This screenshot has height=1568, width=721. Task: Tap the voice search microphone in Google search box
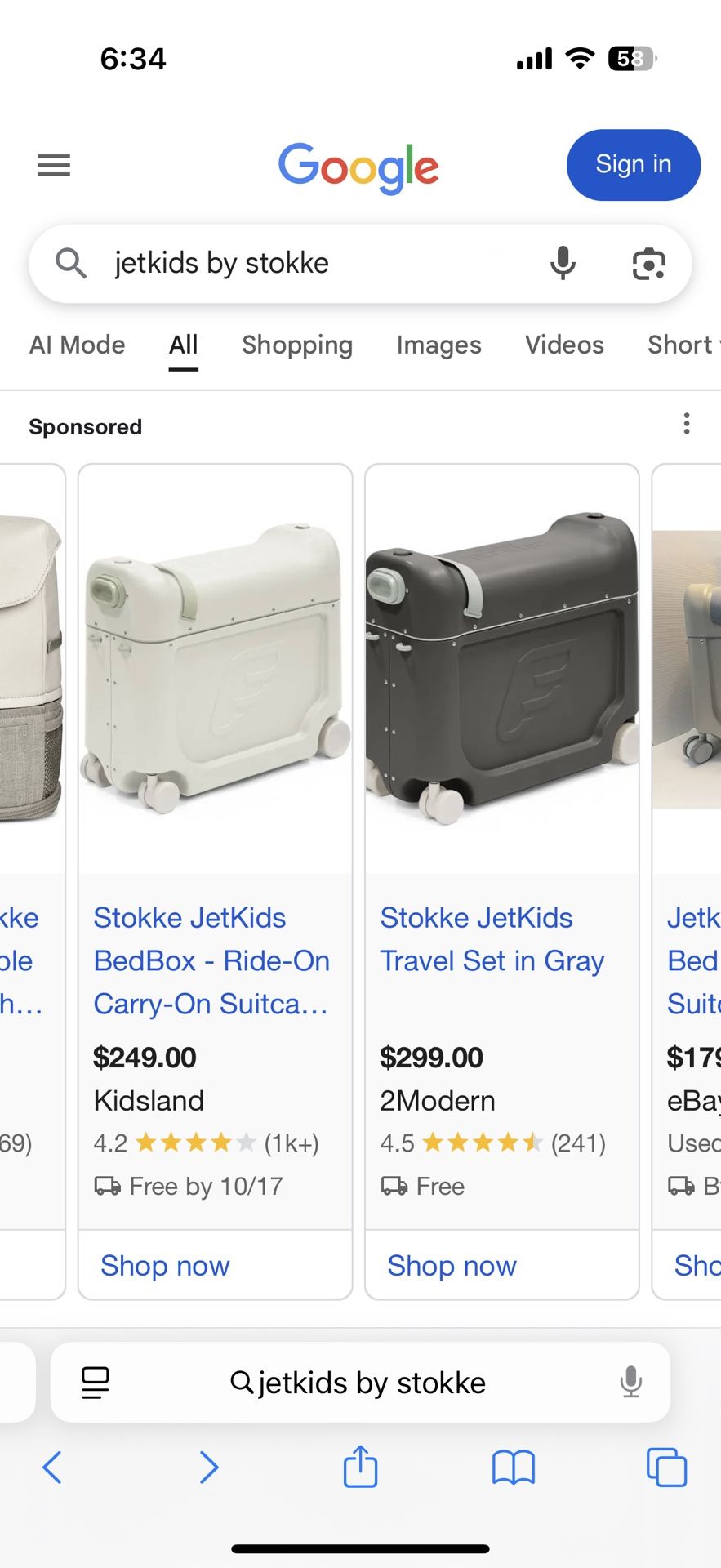[x=563, y=264]
